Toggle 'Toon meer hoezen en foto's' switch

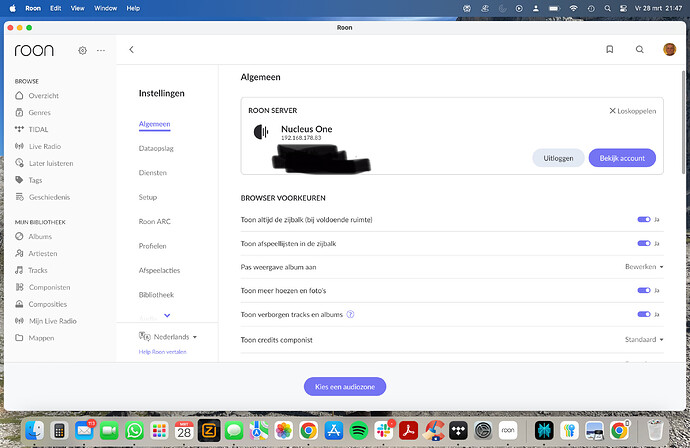pyautogui.click(x=644, y=290)
